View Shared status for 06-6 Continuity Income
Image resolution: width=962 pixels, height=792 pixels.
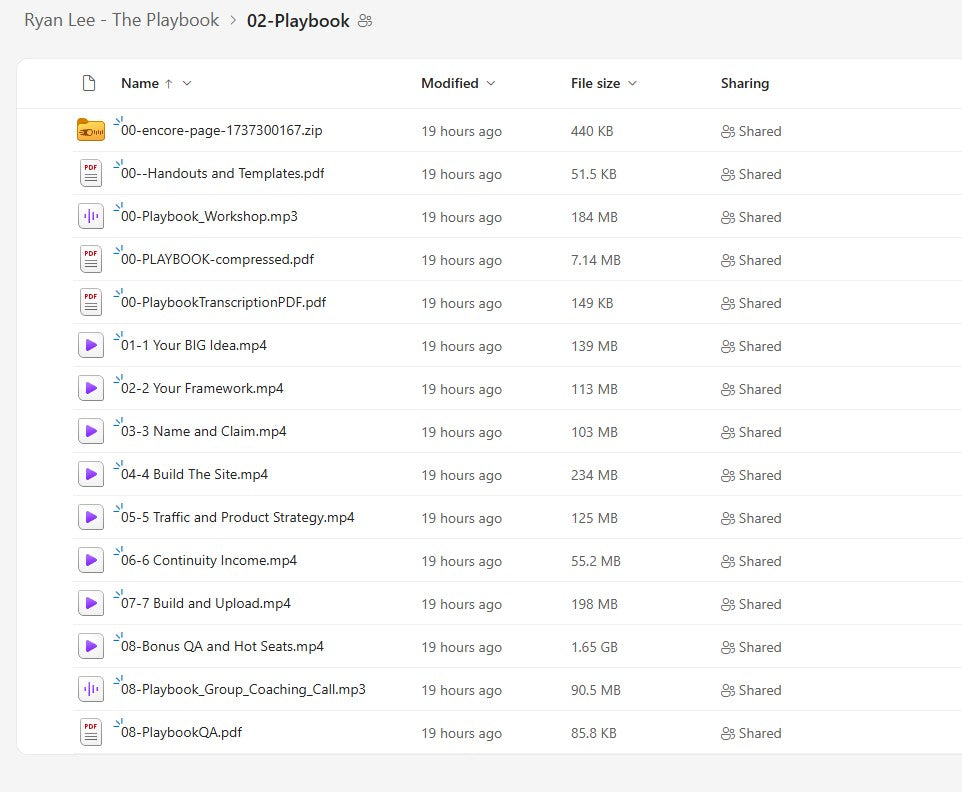click(x=751, y=561)
